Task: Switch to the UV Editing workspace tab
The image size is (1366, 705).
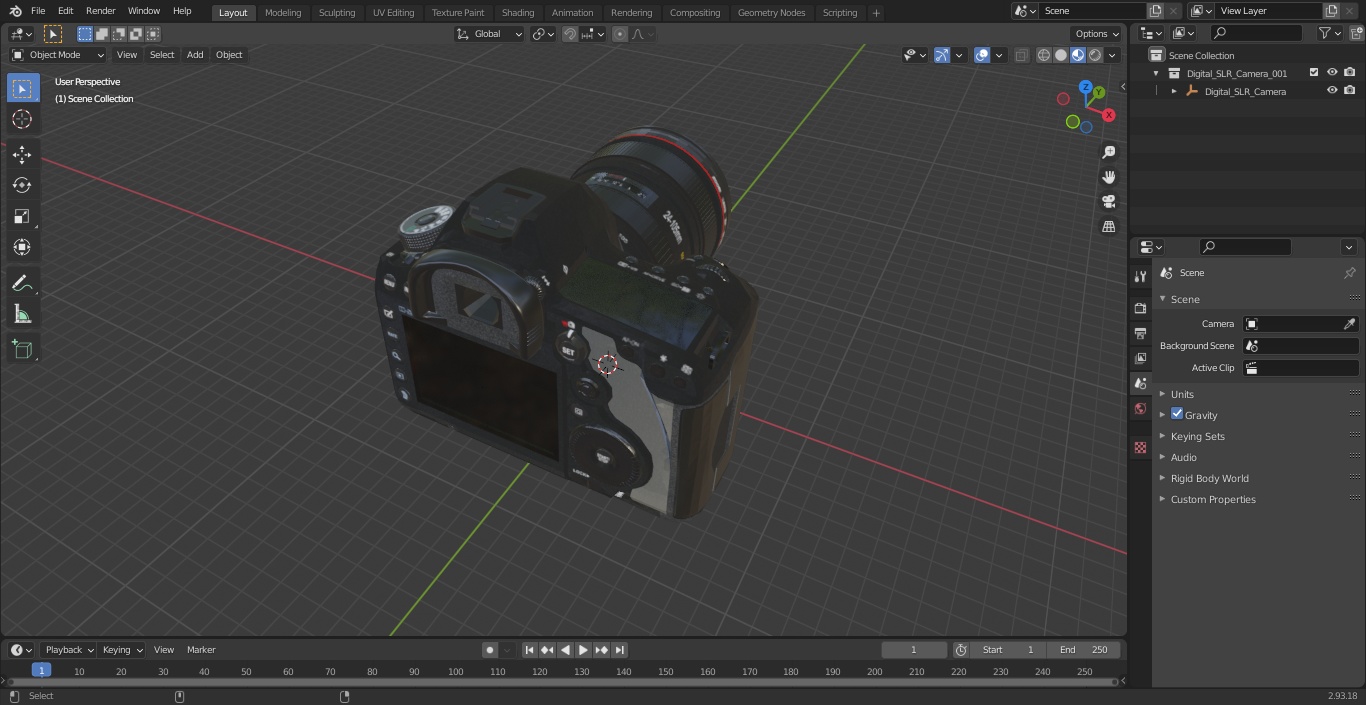Action: coord(393,13)
